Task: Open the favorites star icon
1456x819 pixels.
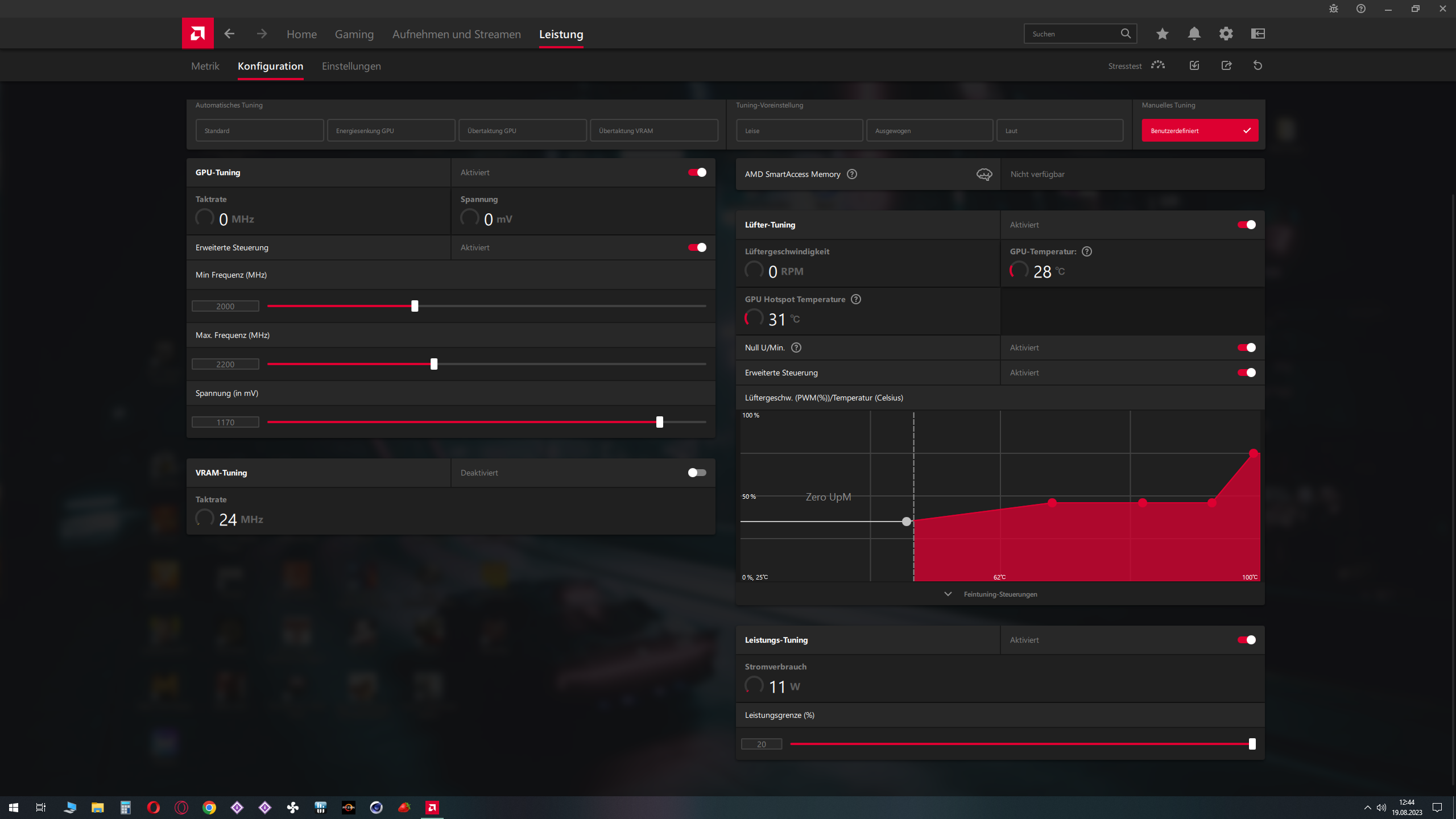Action: click(x=1162, y=34)
